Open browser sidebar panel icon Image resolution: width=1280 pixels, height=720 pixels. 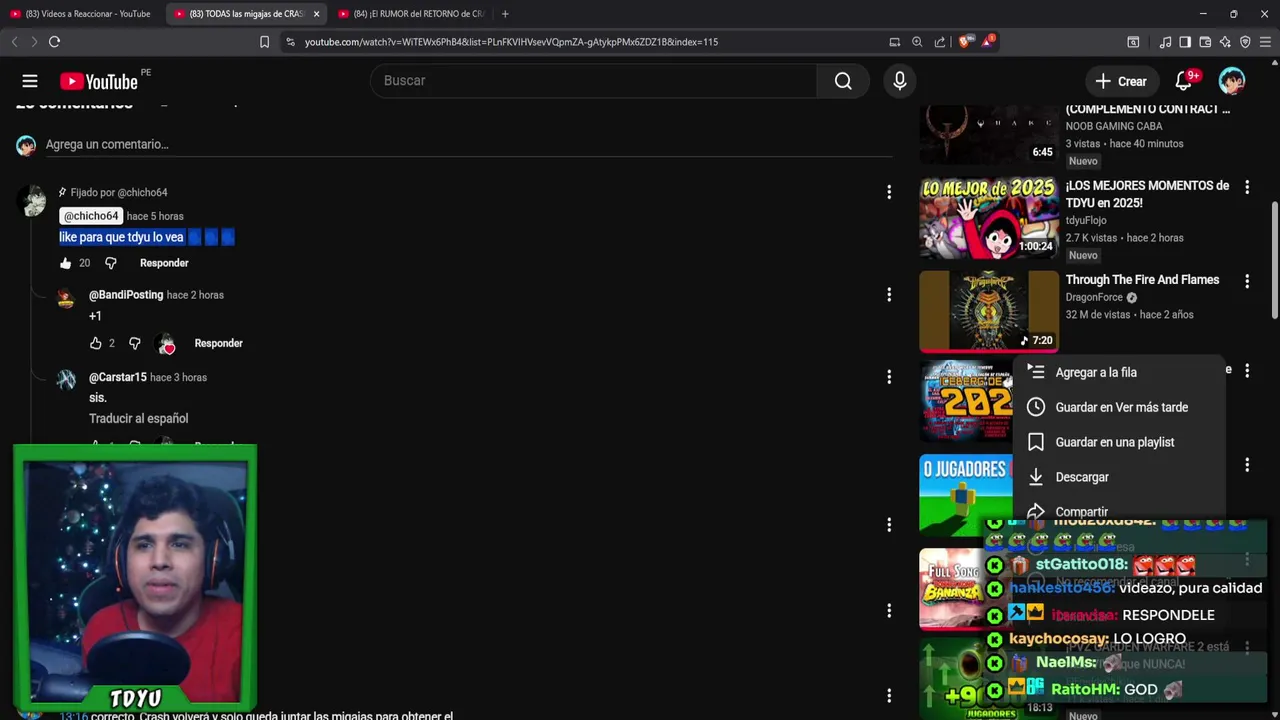pyautogui.click(x=1185, y=42)
